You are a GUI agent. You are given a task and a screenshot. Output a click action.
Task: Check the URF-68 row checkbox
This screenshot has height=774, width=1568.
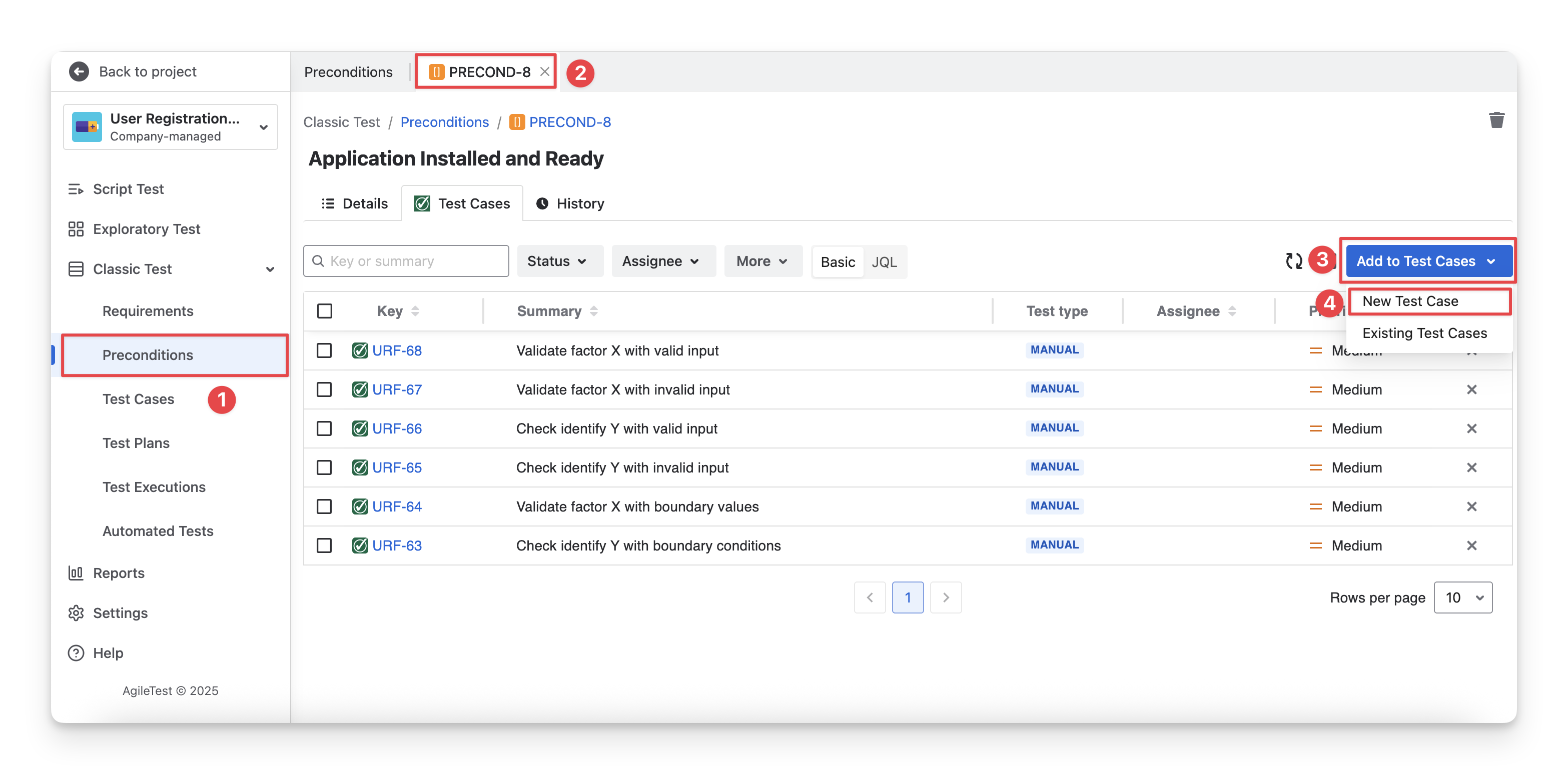click(x=324, y=350)
